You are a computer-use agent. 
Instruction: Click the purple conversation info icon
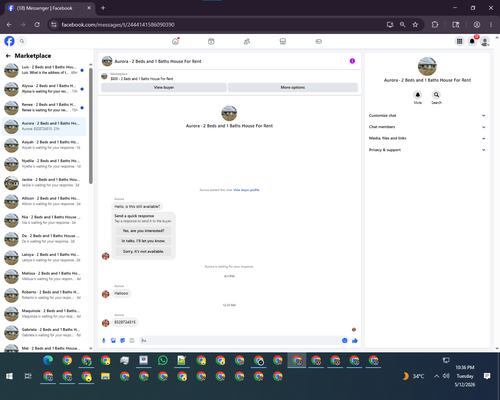pos(352,61)
